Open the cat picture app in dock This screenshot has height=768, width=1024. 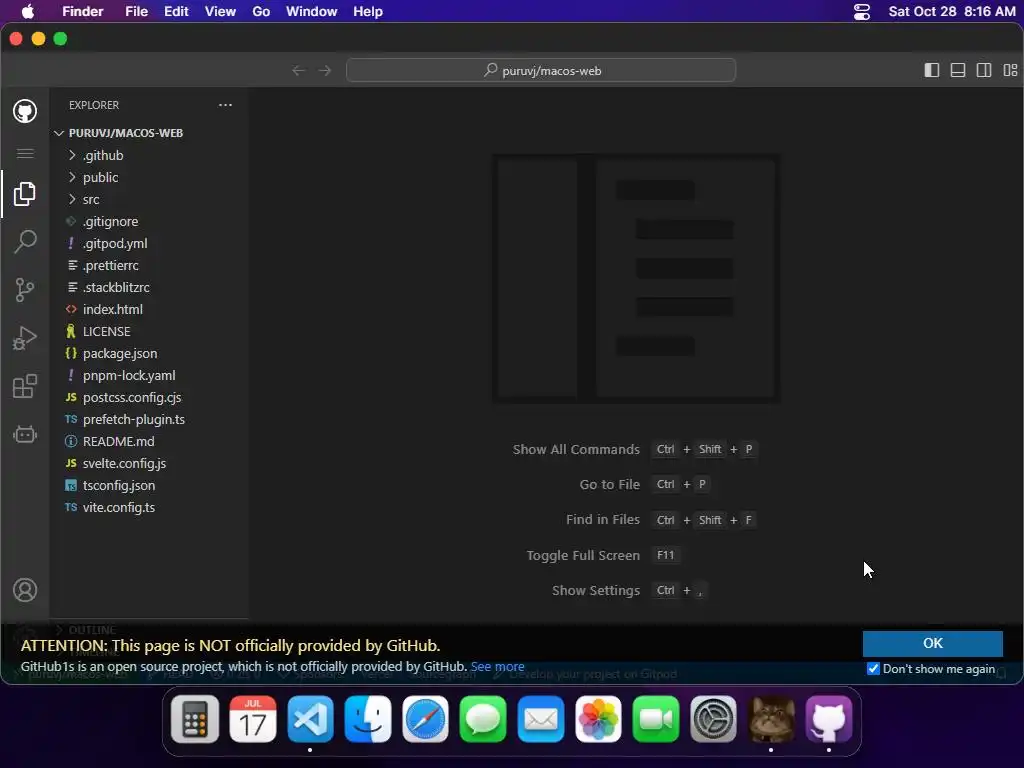(771, 720)
